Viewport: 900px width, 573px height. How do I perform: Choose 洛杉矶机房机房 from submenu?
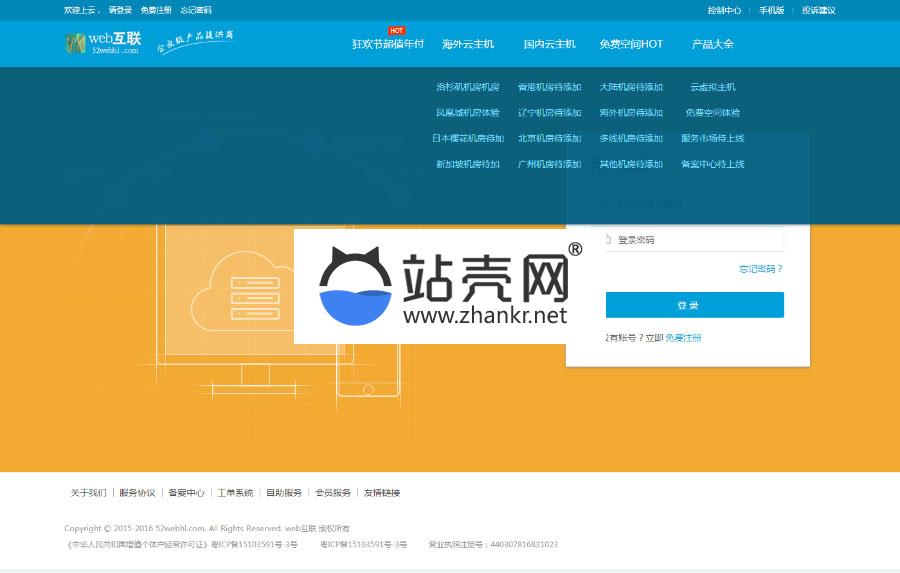[467, 87]
